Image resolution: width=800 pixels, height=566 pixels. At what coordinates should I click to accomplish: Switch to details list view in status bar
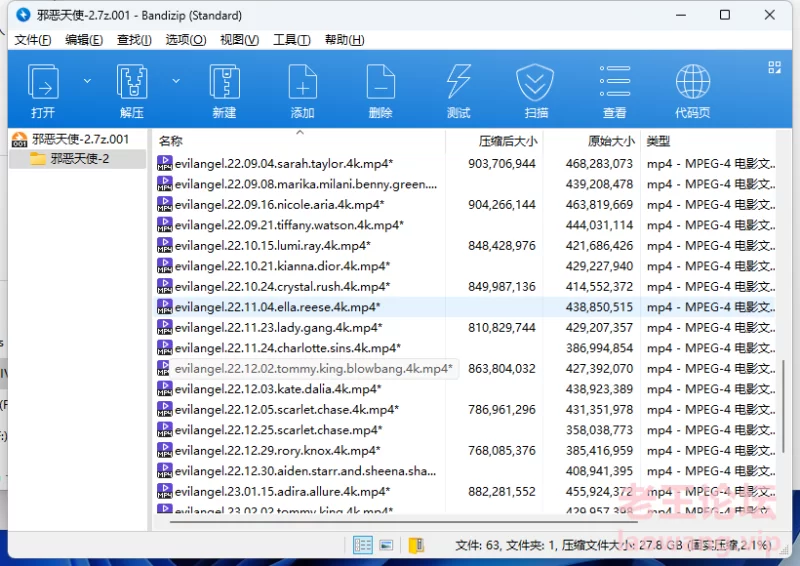(363, 545)
